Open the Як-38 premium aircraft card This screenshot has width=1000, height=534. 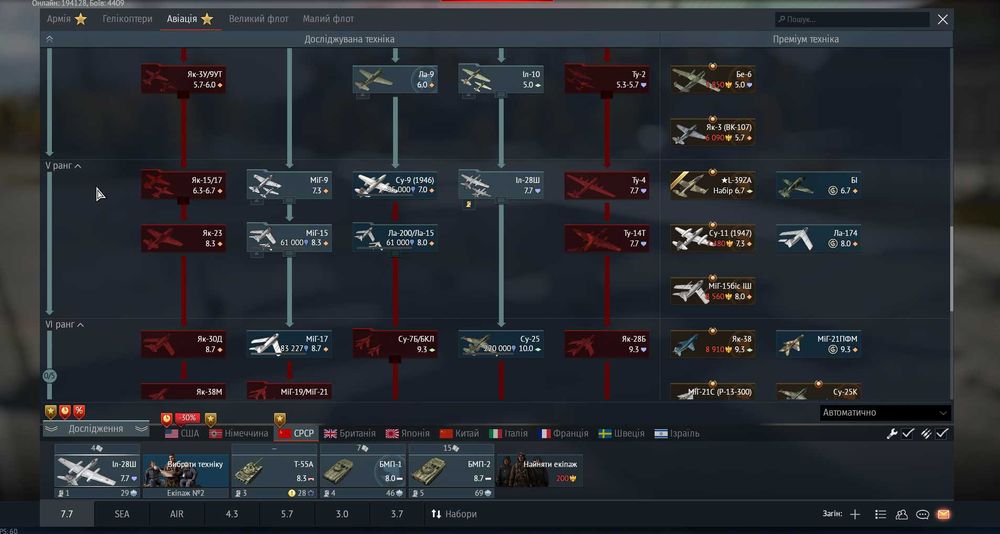[x=712, y=344]
